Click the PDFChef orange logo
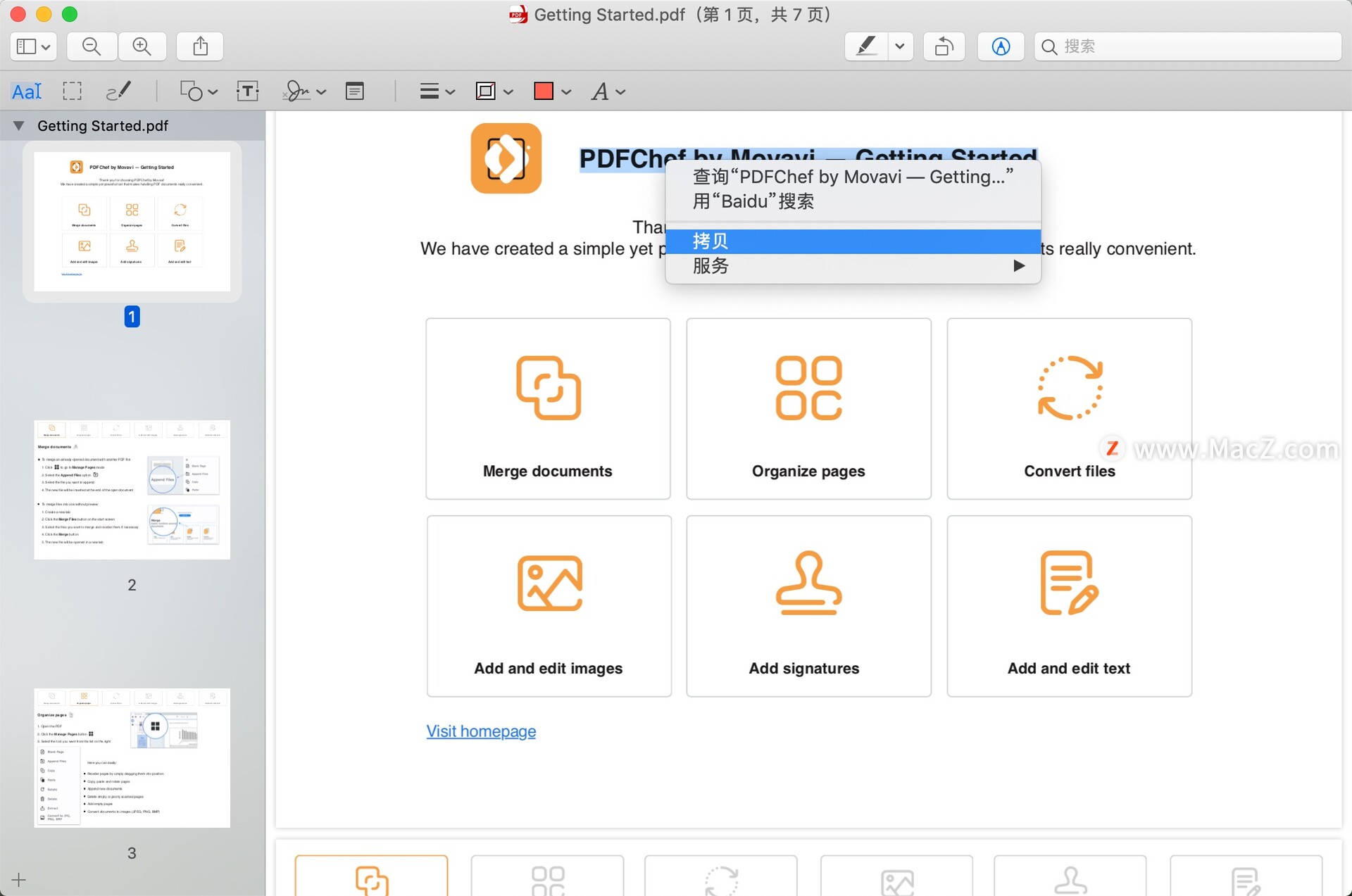The height and width of the screenshot is (896, 1352). tap(506, 158)
